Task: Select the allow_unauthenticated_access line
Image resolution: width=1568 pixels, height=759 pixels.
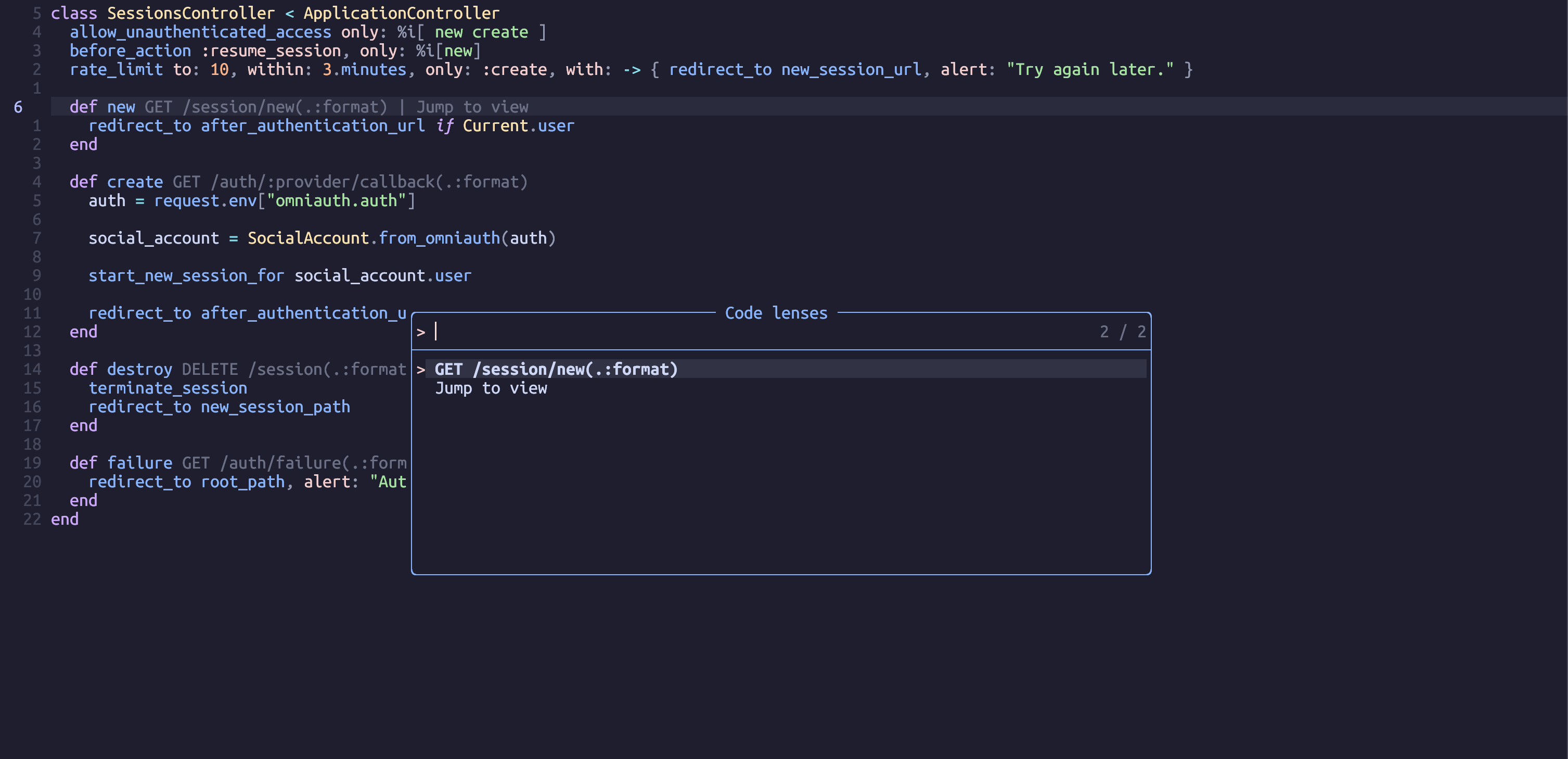Action: coord(201,32)
